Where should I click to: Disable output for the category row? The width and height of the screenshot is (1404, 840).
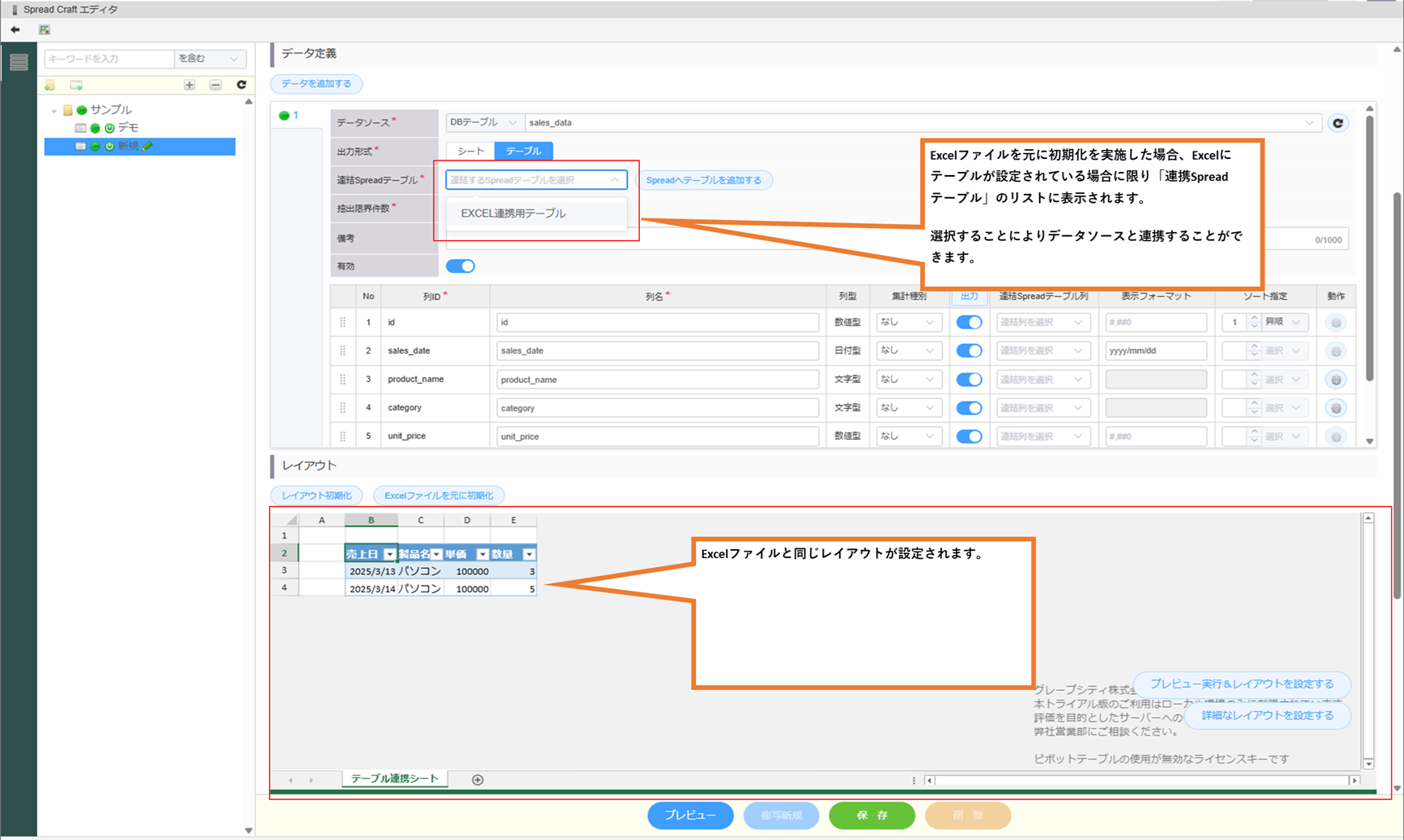pyautogui.click(x=968, y=408)
